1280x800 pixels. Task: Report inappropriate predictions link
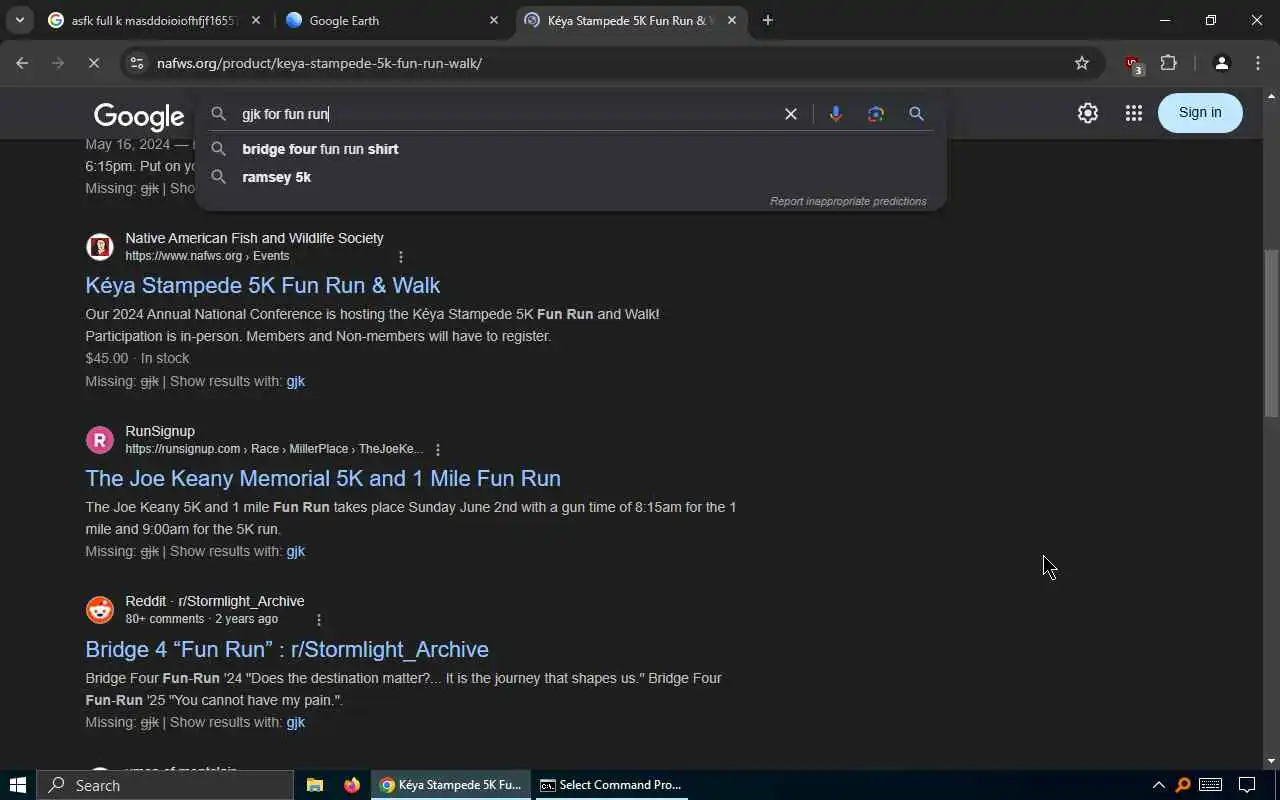tap(848, 201)
